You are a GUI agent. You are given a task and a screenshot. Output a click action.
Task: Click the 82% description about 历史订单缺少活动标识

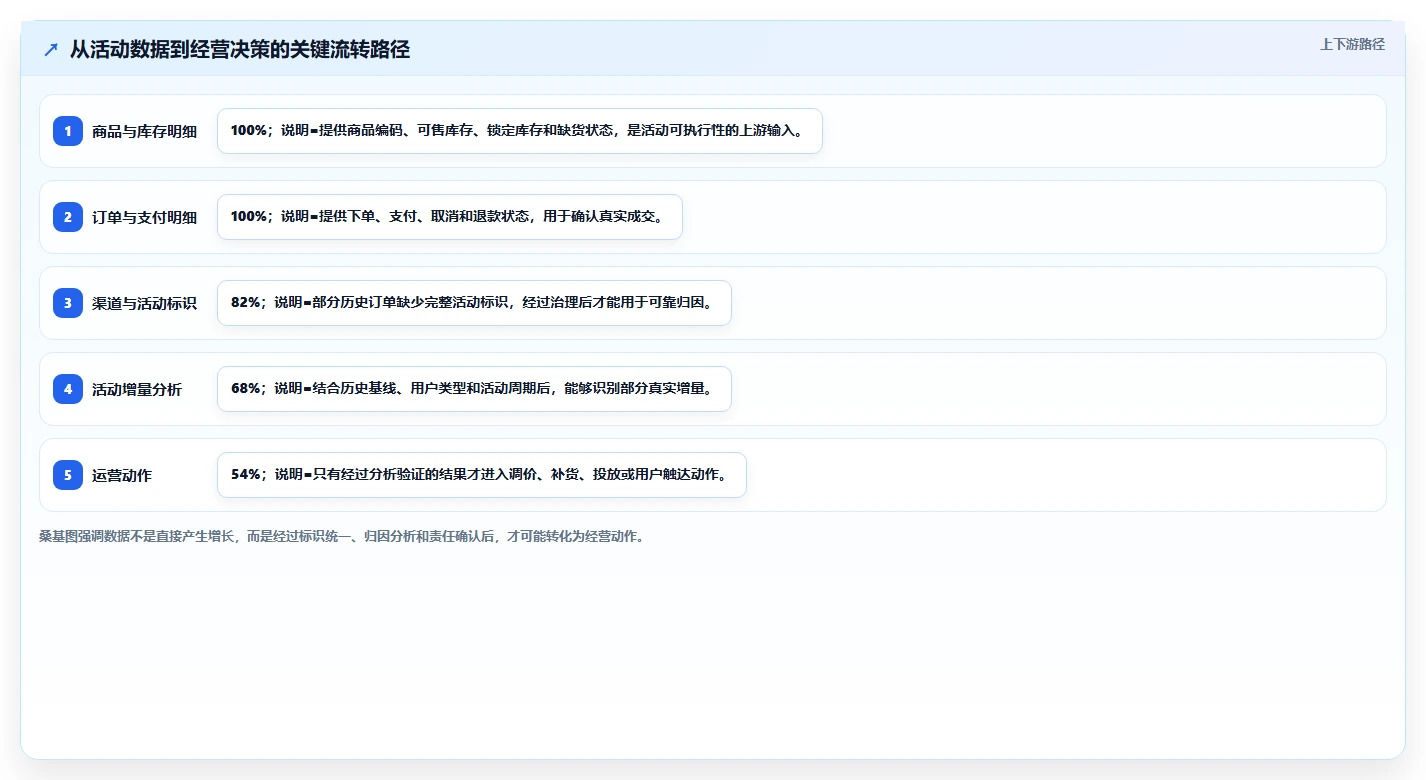click(474, 303)
